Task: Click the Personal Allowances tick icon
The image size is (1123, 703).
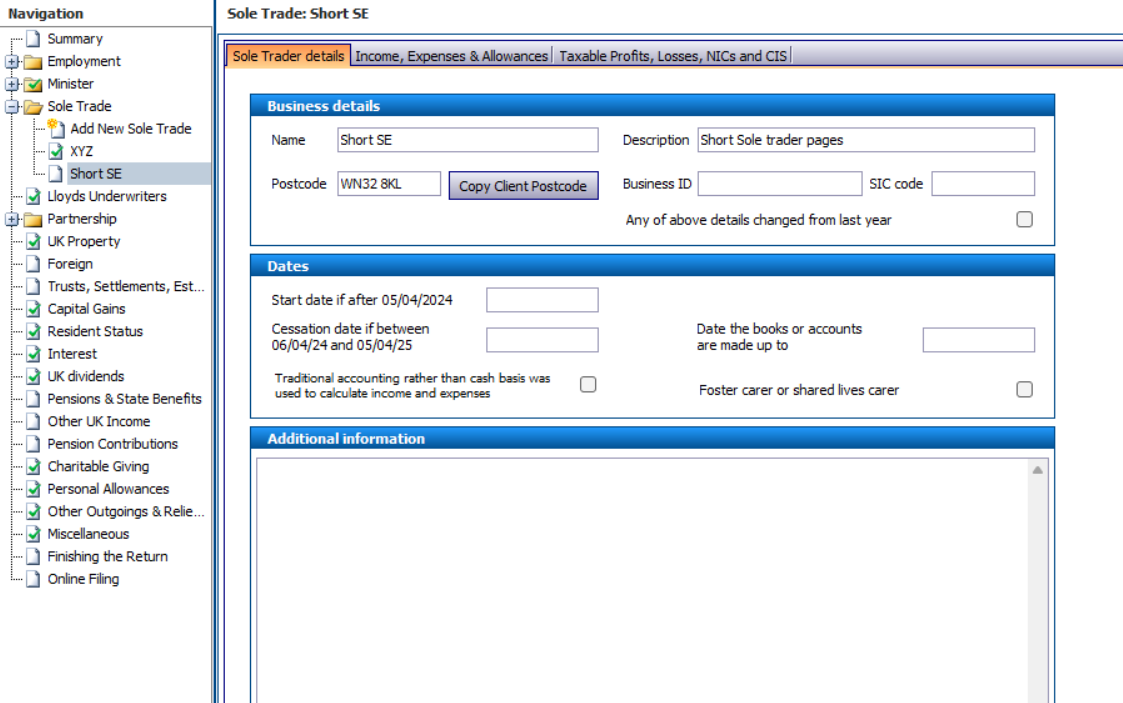Action: (33, 488)
